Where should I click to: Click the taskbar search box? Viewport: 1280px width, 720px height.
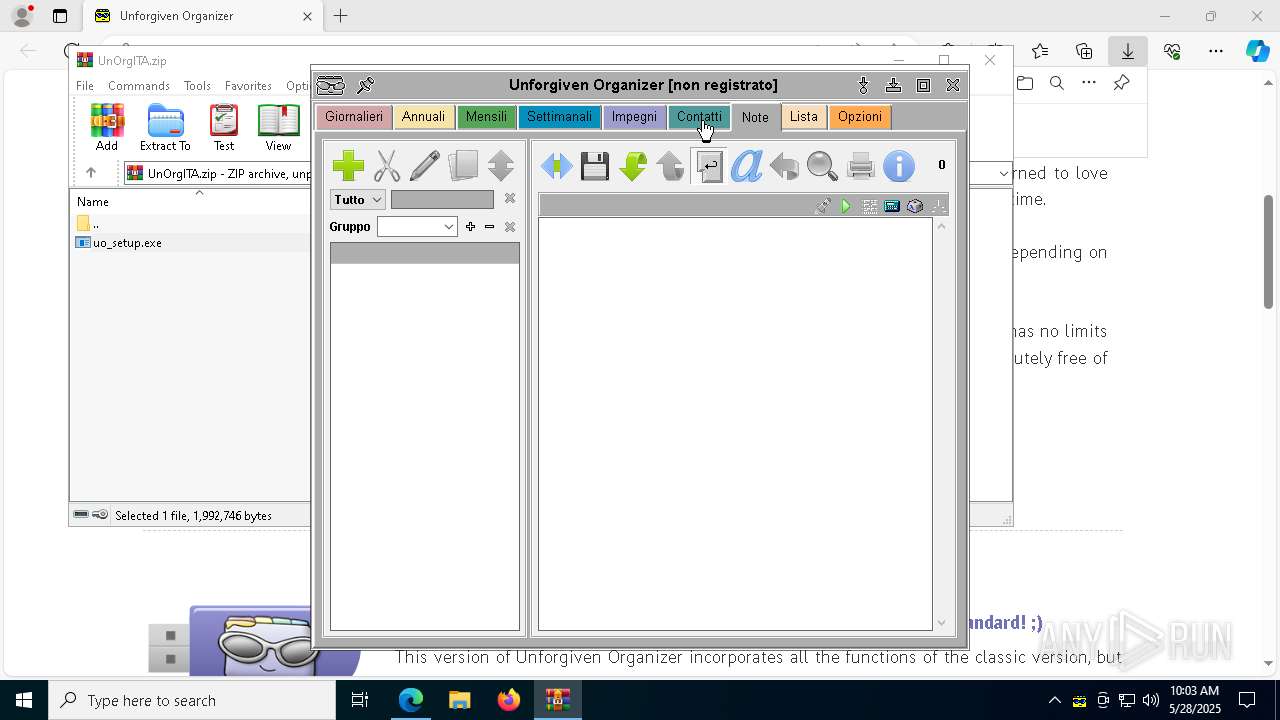click(x=192, y=700)
